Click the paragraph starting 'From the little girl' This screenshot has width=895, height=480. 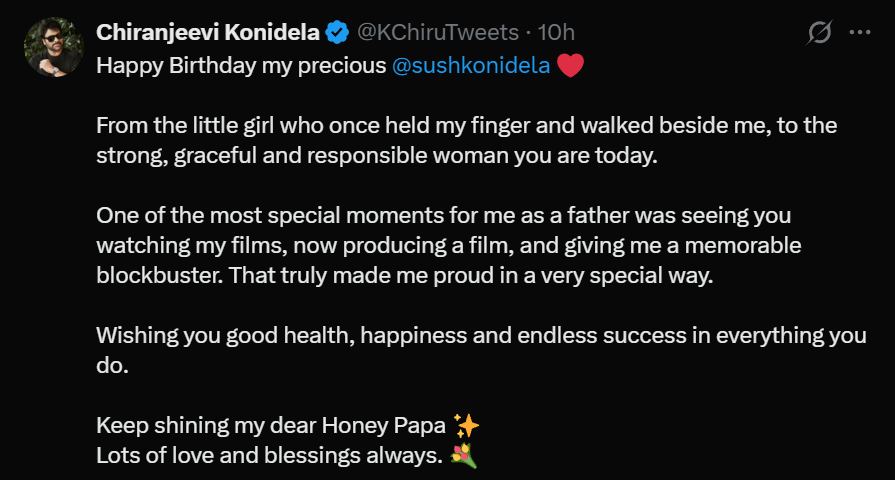466,142
